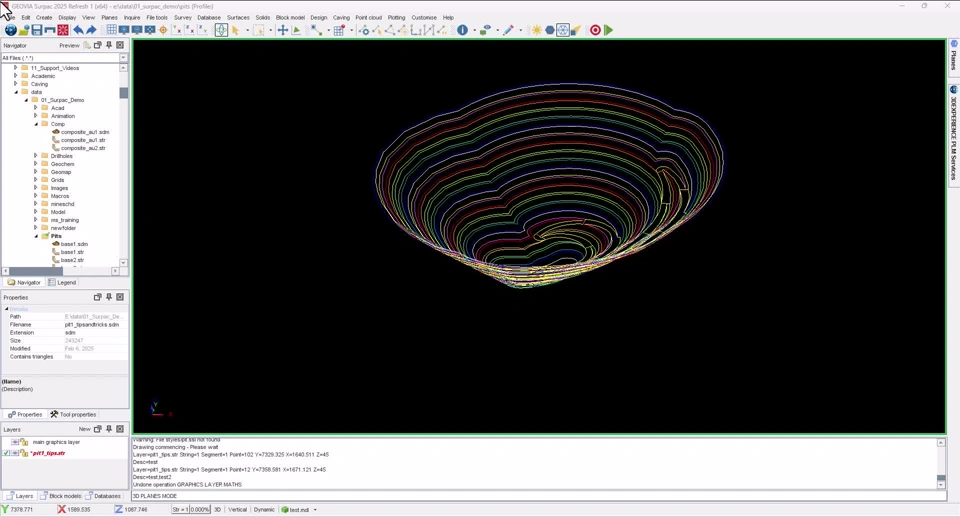Open a file with the folder icon
Image resolution: width=960 pixels, height=517 pixels.
24,30
